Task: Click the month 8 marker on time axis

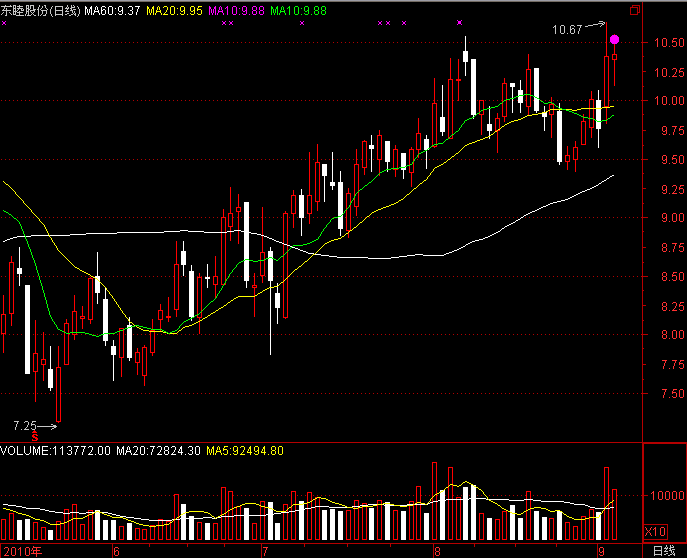Action: [x=437, y=551]
